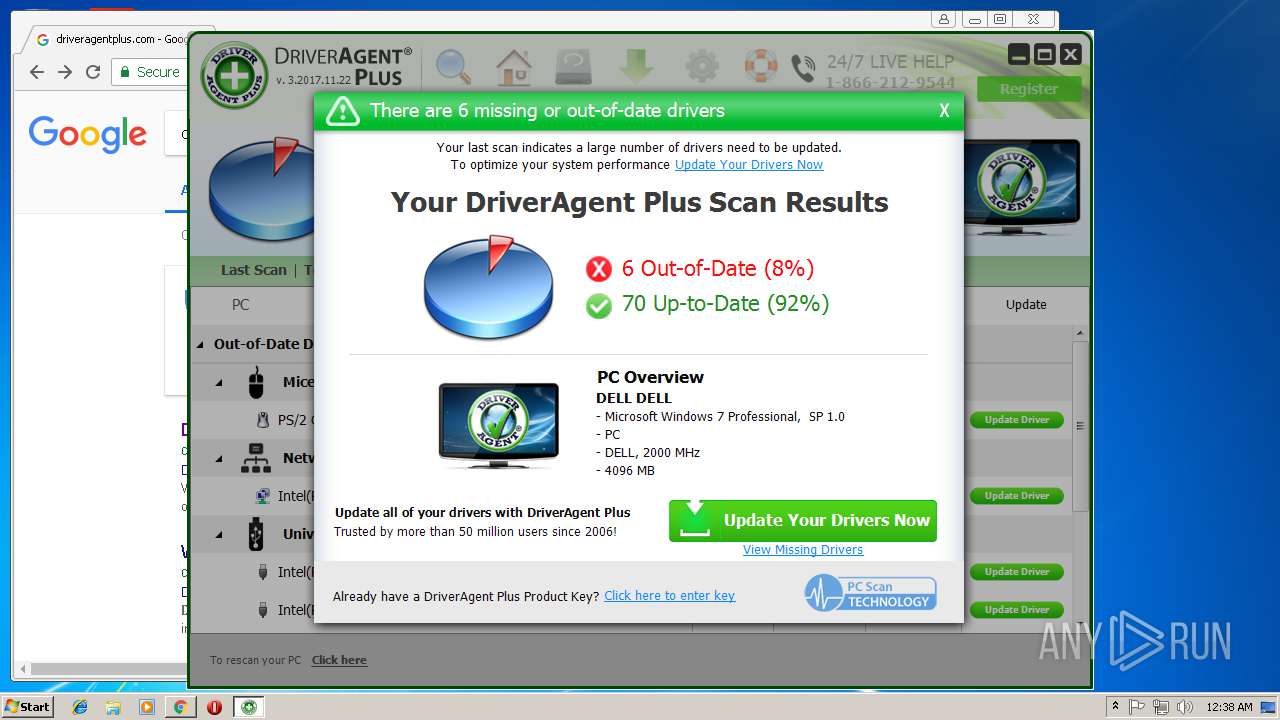This screenshot has width=1280, height=720.
Task: Go back in Chrome browser
Action: [37, 72]
